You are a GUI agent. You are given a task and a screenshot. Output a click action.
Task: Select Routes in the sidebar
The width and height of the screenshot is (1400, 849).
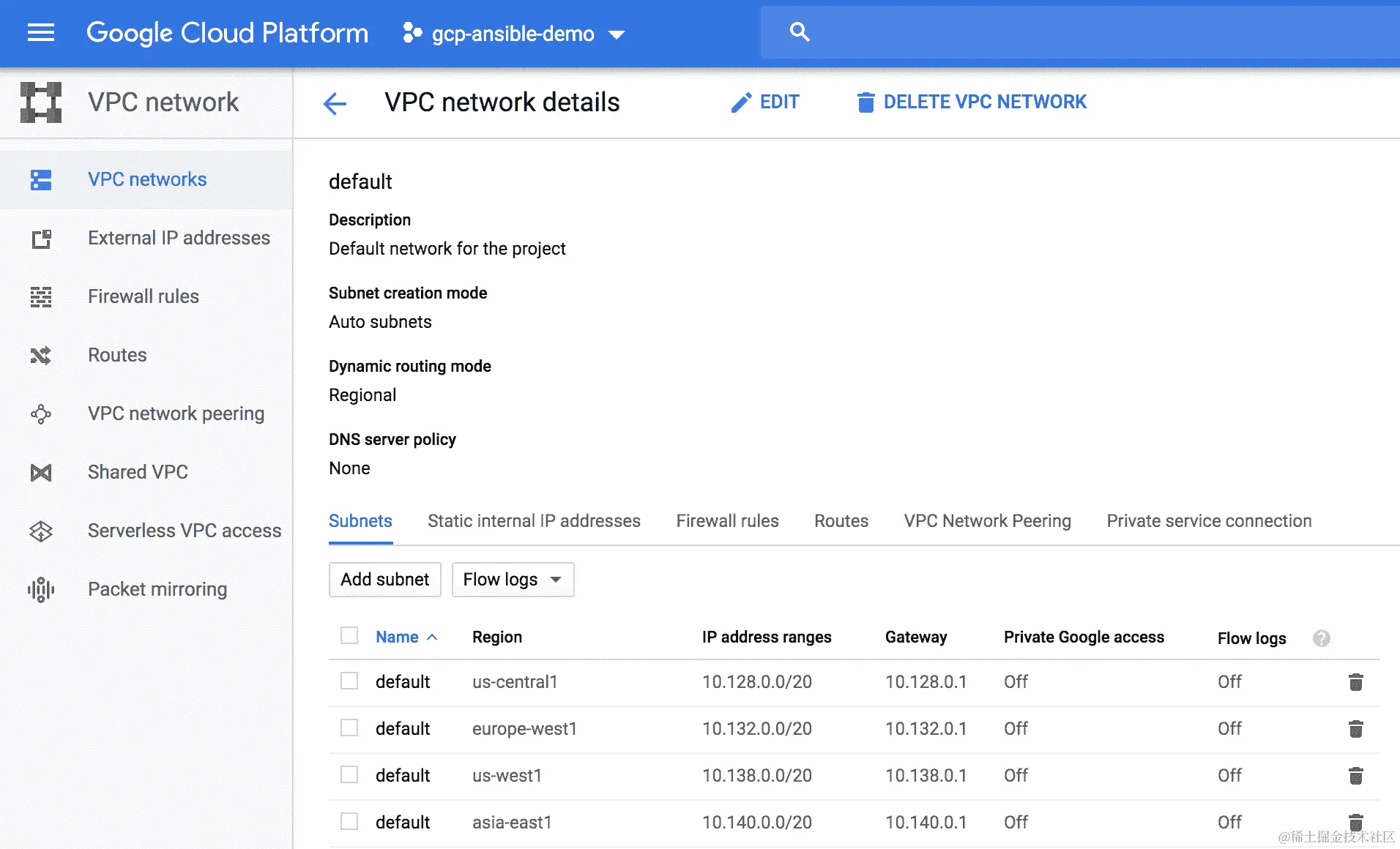coord(146,356)
